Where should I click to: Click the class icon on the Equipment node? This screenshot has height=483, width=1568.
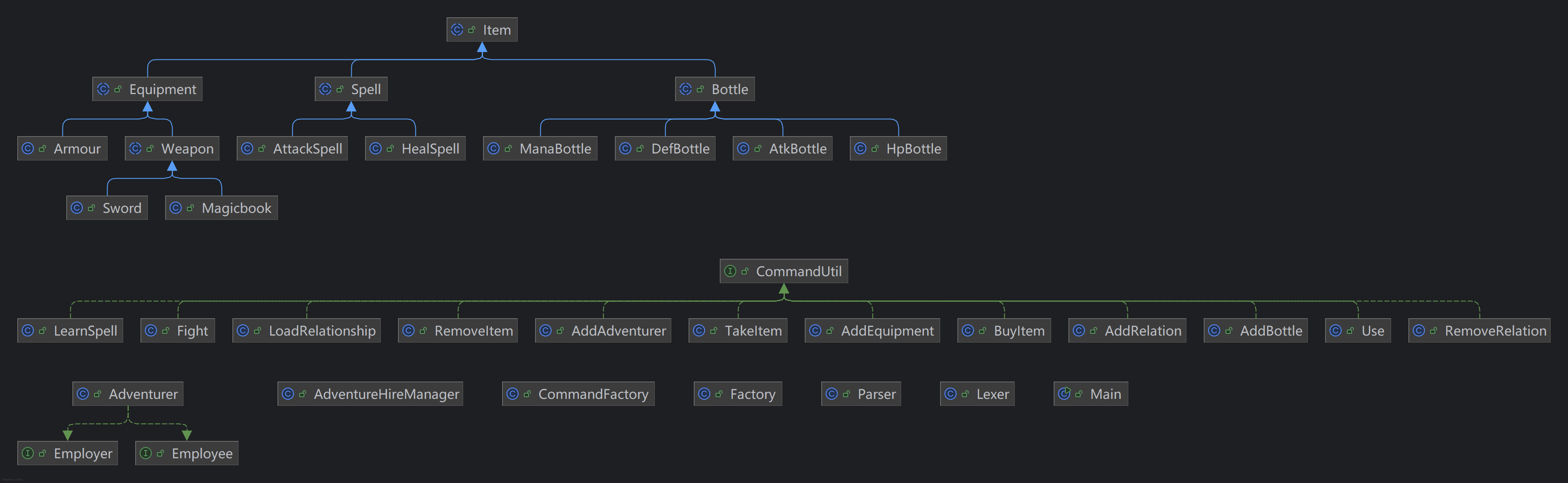[104, 89]
